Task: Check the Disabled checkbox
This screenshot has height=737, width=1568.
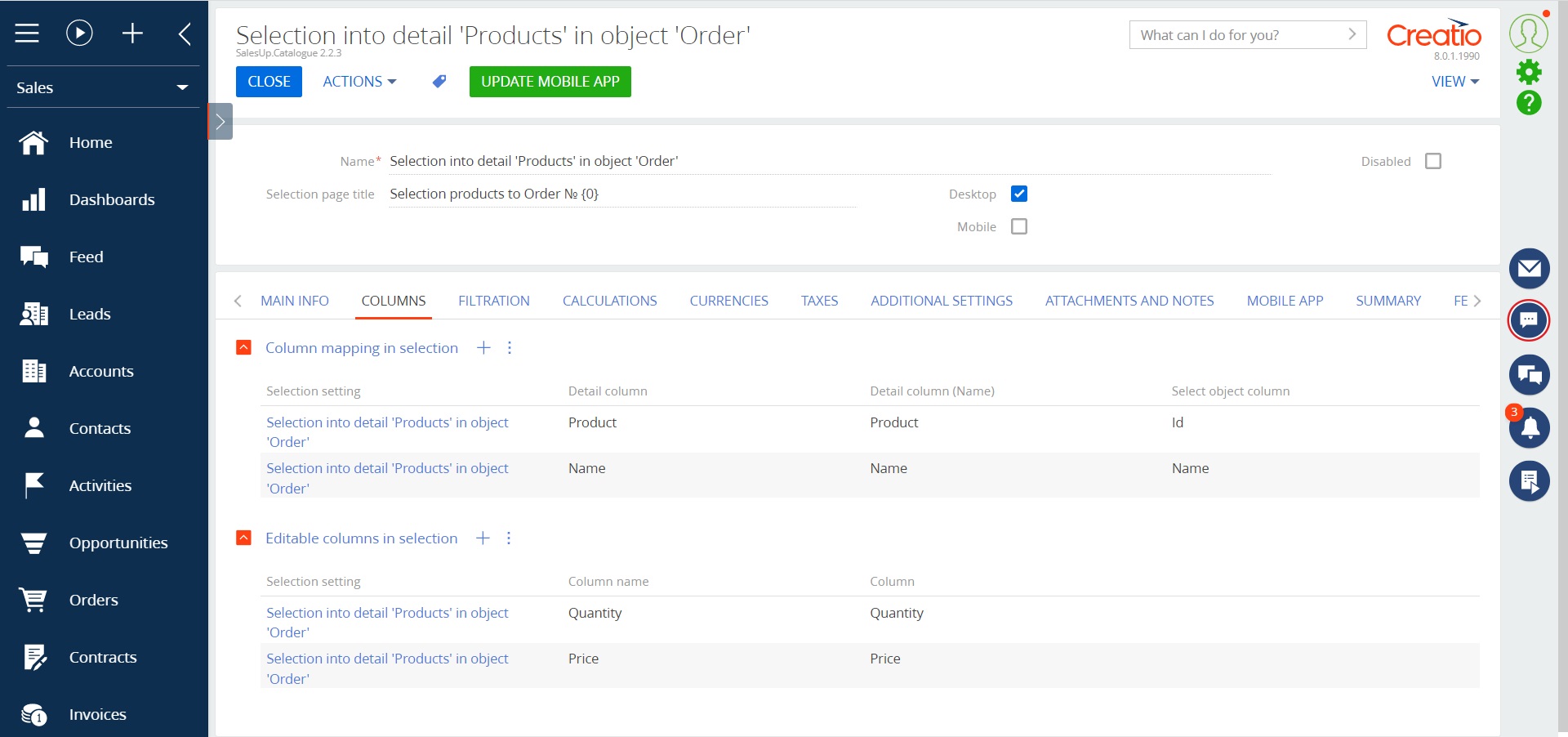Action: pyautogui.click(x=1433, y=161)
